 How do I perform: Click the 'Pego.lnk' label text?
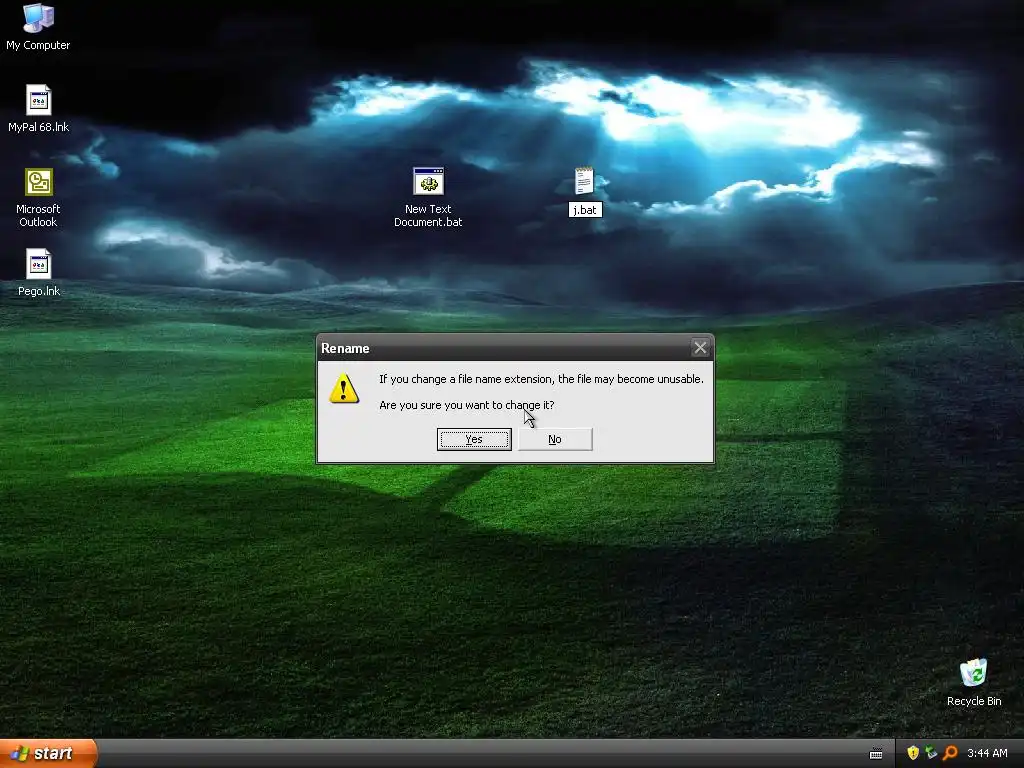click(x=39, y=291)
